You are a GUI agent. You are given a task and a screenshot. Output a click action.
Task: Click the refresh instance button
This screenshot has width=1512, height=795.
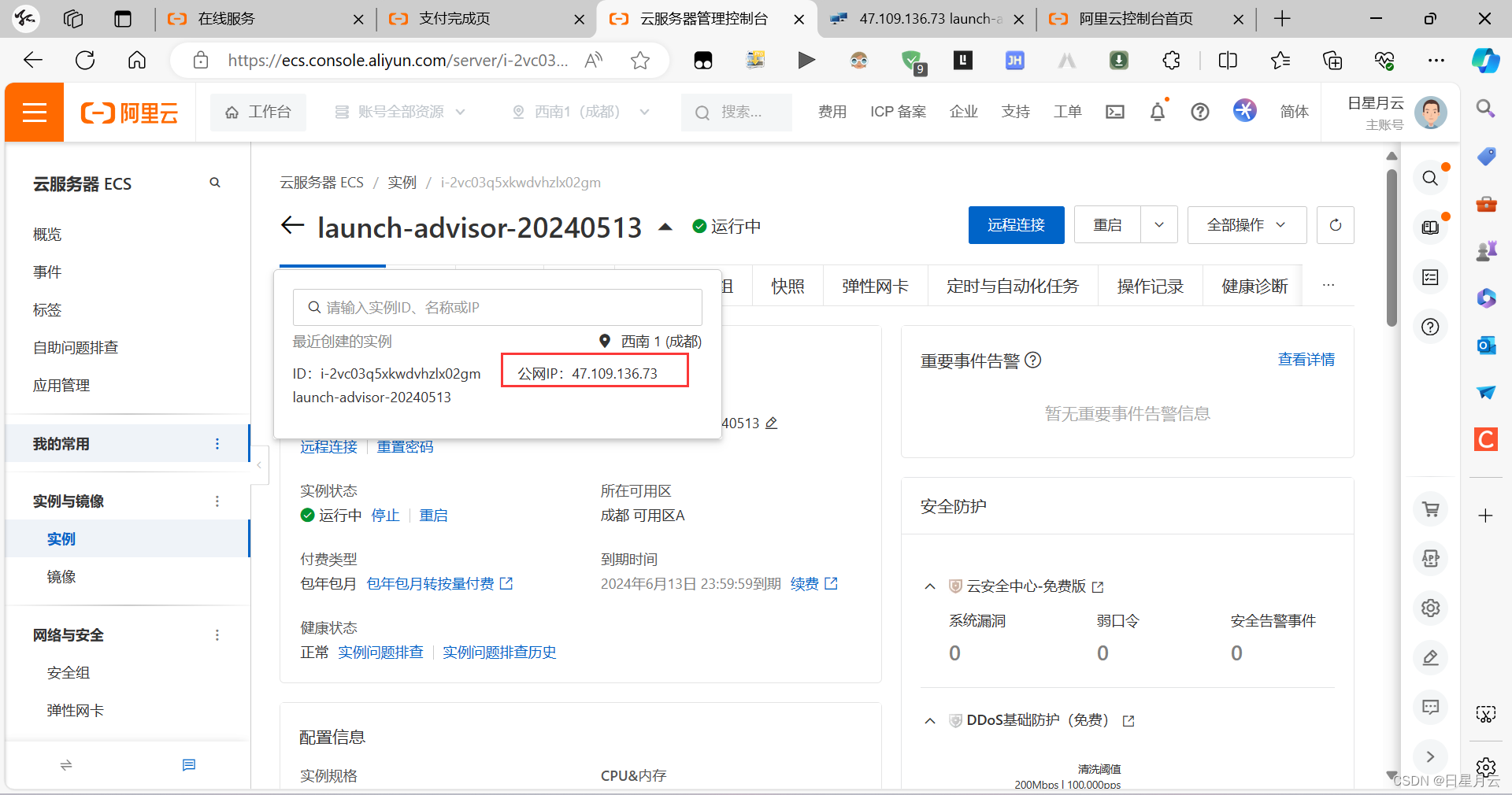tap(1336, 225)
